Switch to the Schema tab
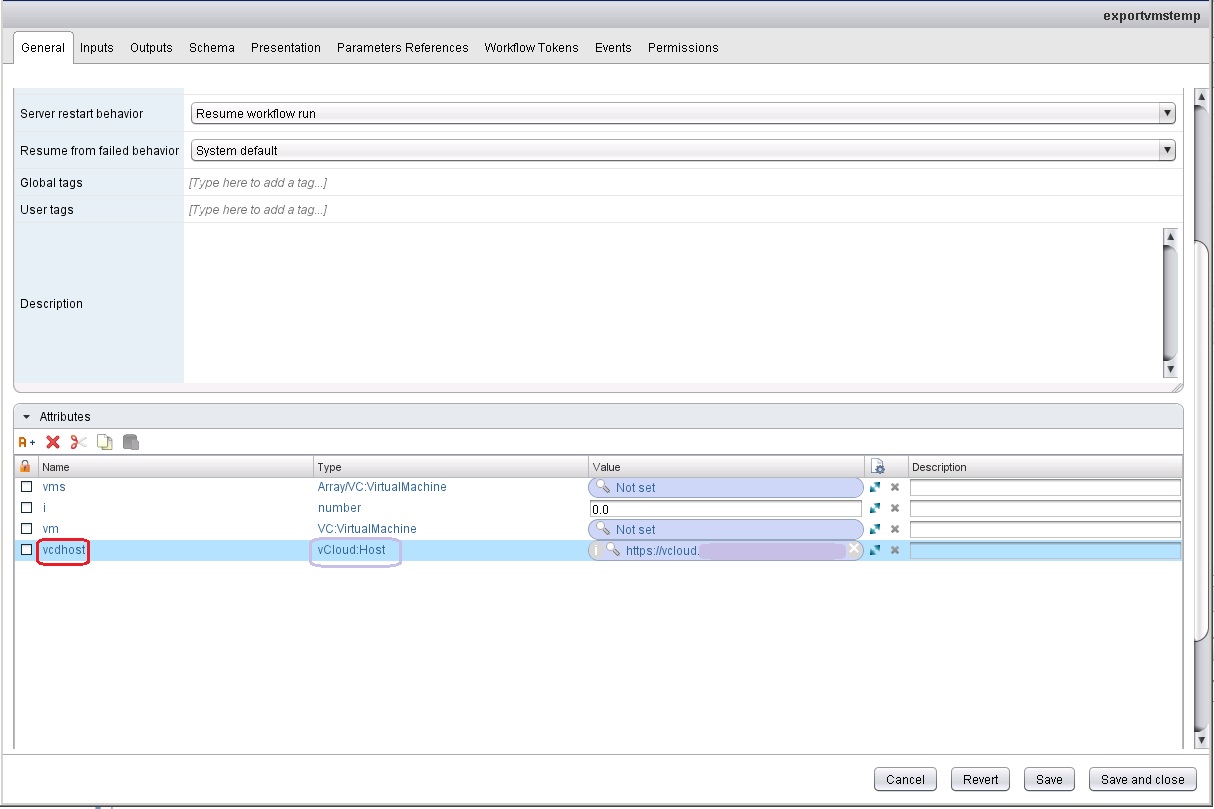This screenshot has height=809, width=1214. point(211,47)
